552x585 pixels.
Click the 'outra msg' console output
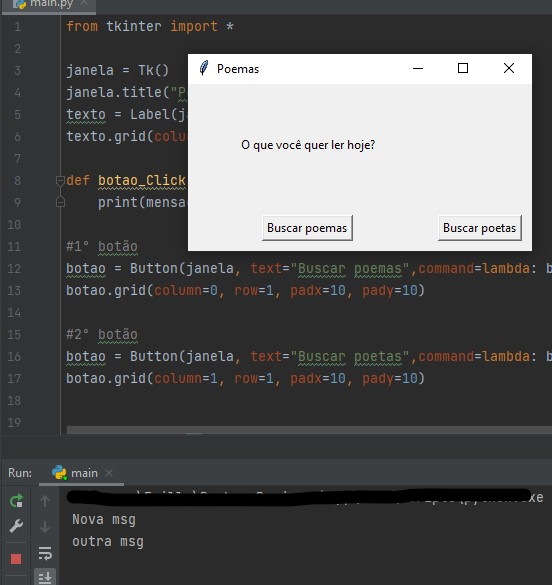[x=108, y=541]
